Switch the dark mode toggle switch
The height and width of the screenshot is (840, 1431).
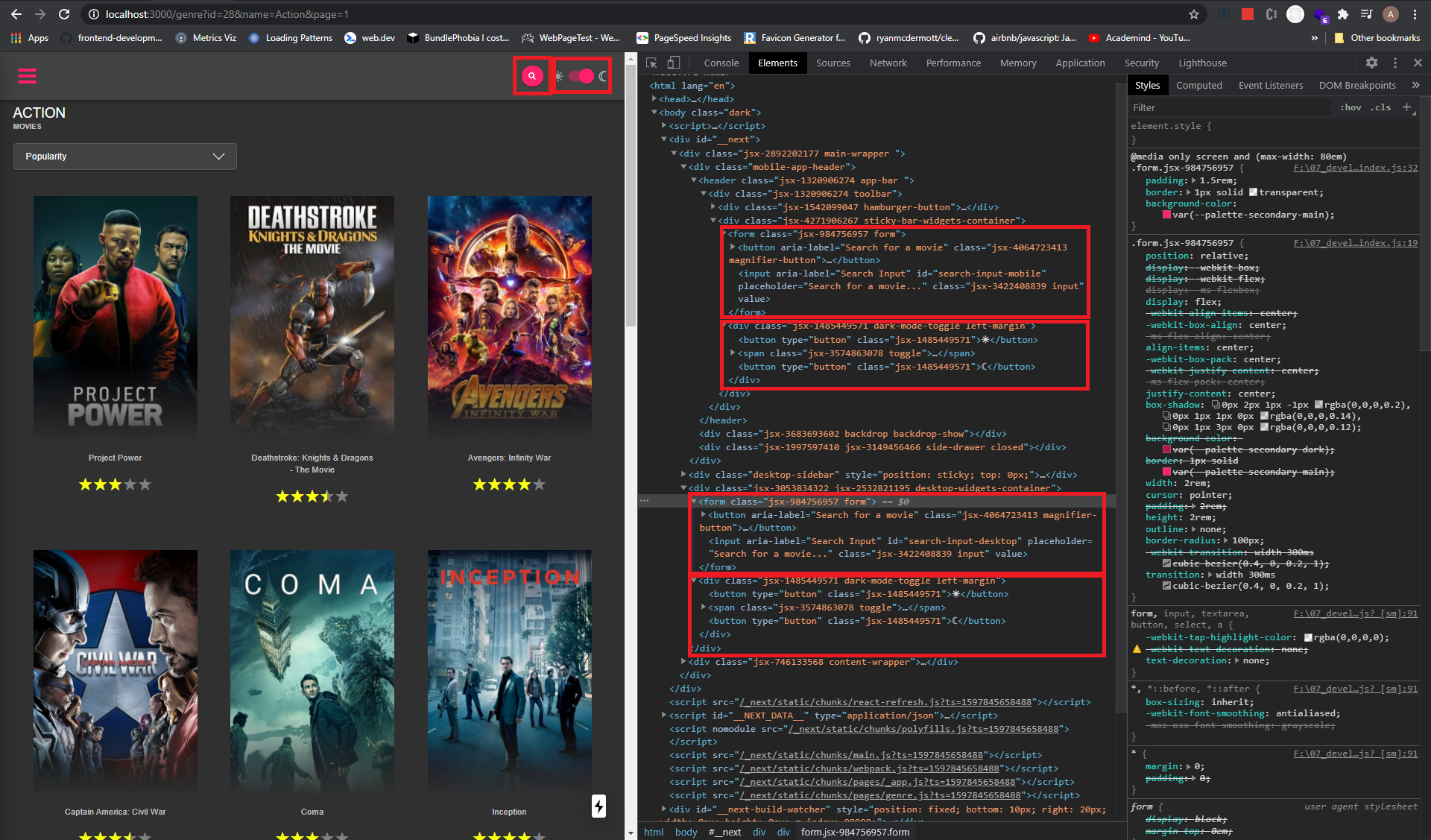(x=581, y=76)
